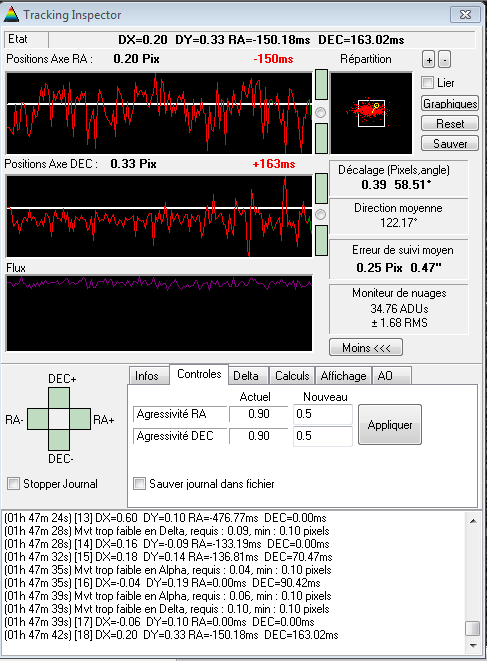Apply new aggressiveness with Appliquer
The width and height of the screenshot is (487, 661).
point(390,425)
